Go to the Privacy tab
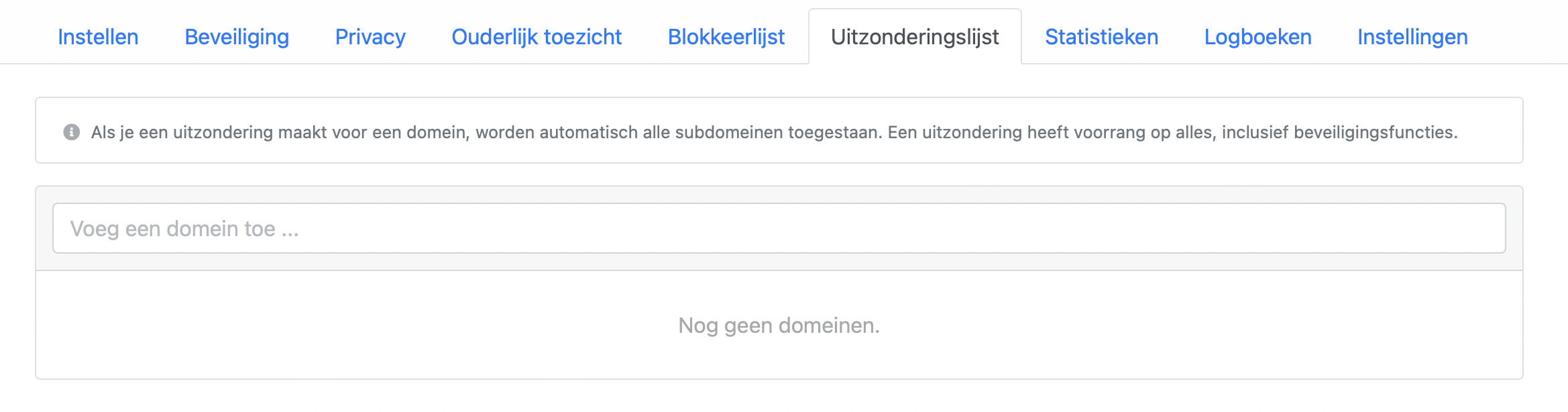This screenshot has height=412, width=1568. [370, 37]
